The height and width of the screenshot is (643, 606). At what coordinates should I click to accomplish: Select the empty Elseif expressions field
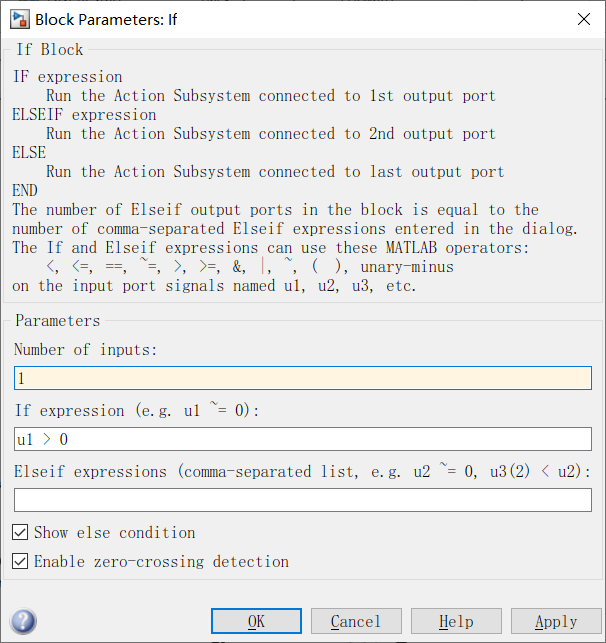pyautogui.click(x=302, y=500)
